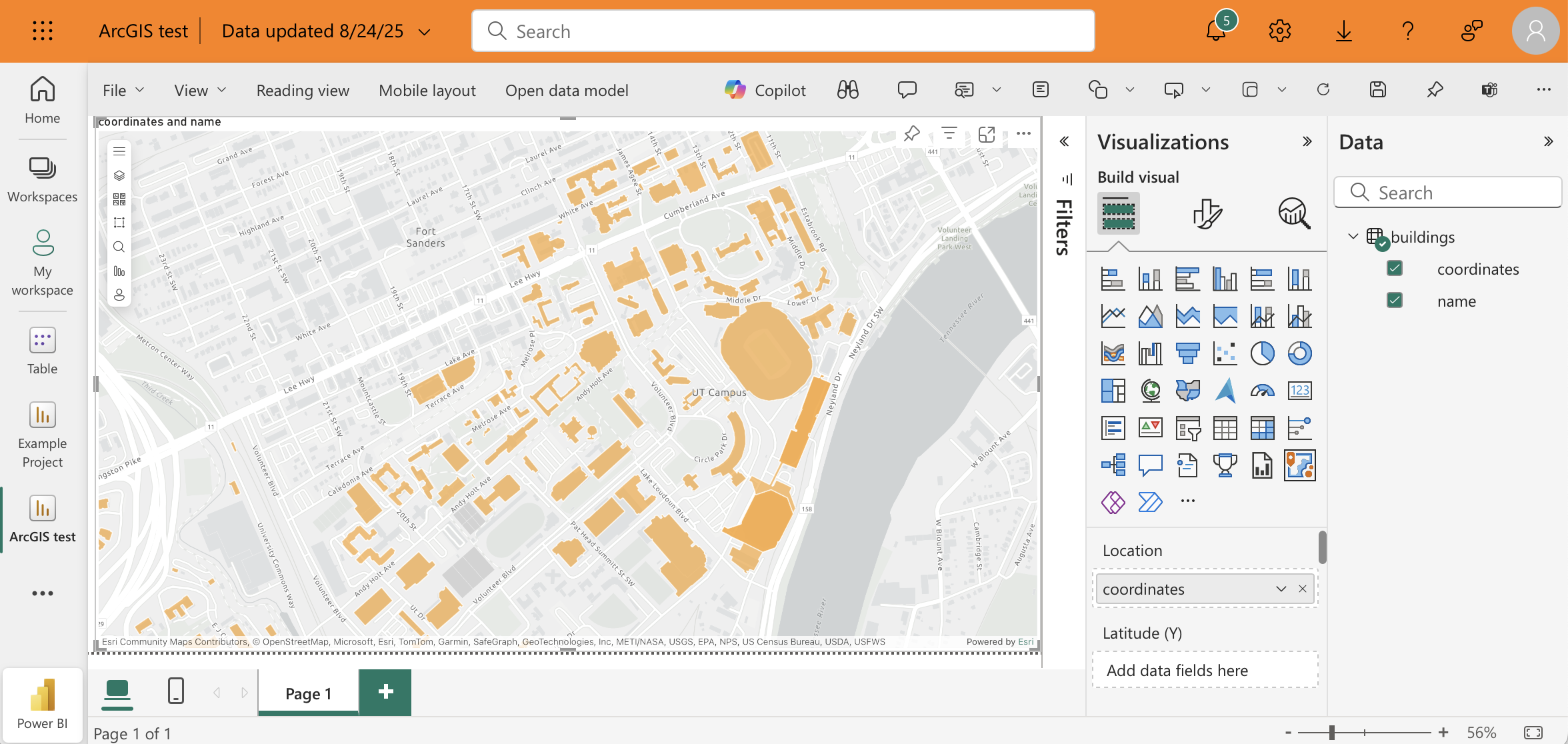Toggle mobile layout view at bottom
Screen dimensions: 1568x744
click(x=176, y=691)
